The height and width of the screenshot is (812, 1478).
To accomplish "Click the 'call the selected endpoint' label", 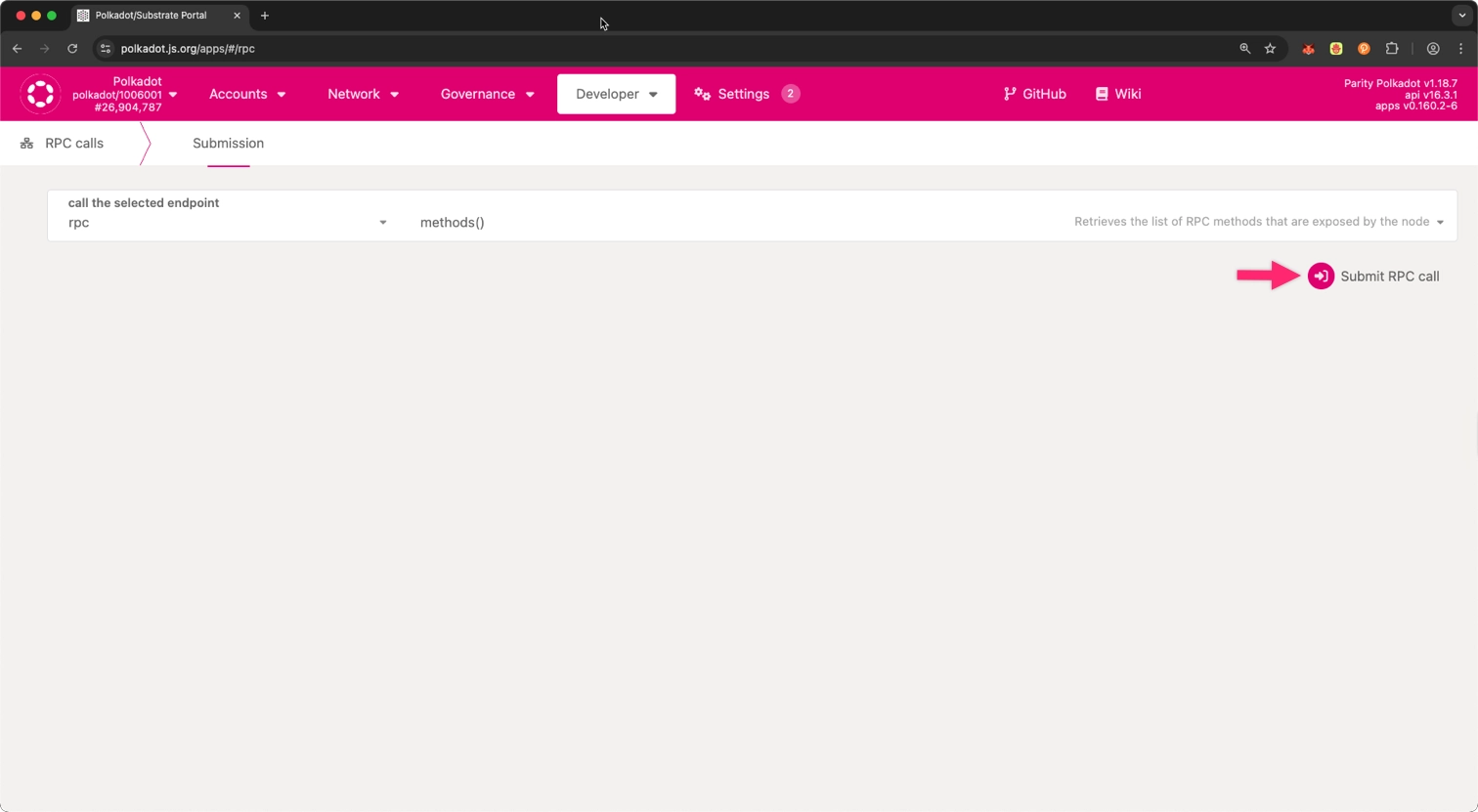I will pyautogui.click(x=144, y=203).
